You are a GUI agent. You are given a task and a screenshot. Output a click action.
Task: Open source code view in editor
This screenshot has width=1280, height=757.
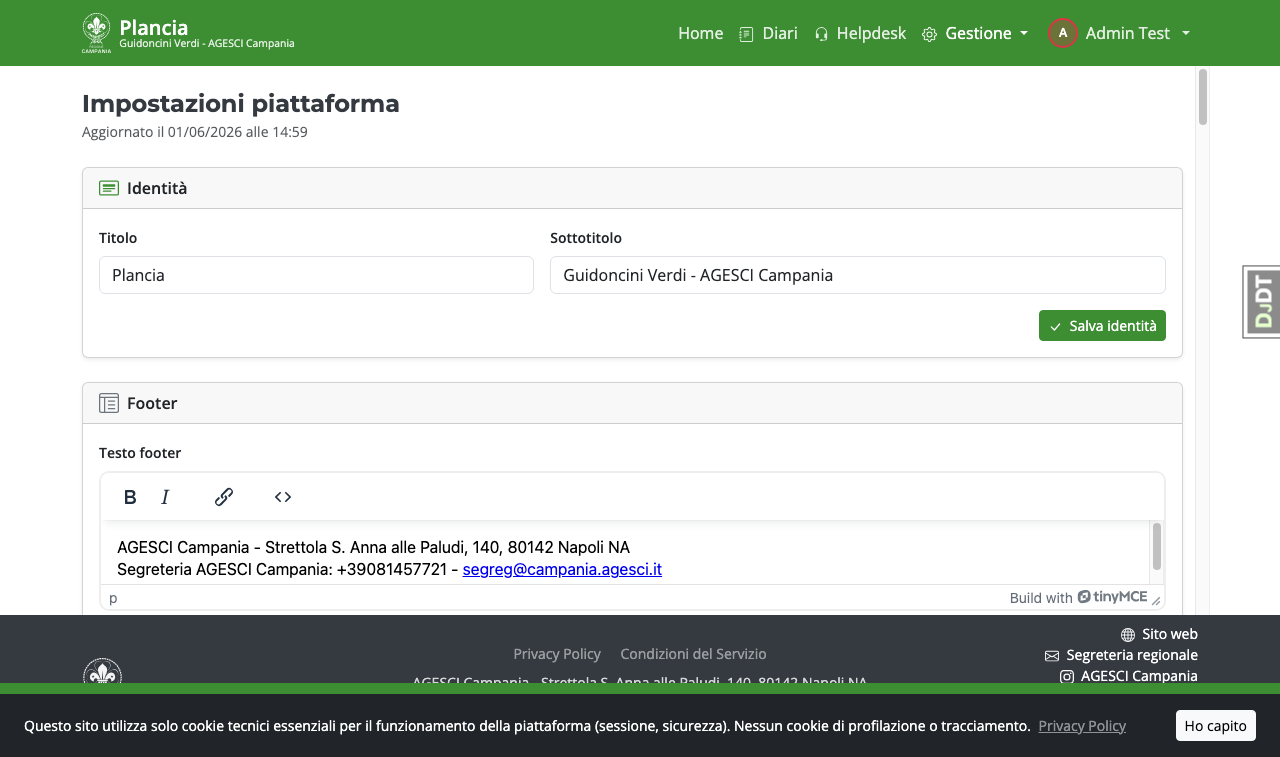(x=283, y=497)
